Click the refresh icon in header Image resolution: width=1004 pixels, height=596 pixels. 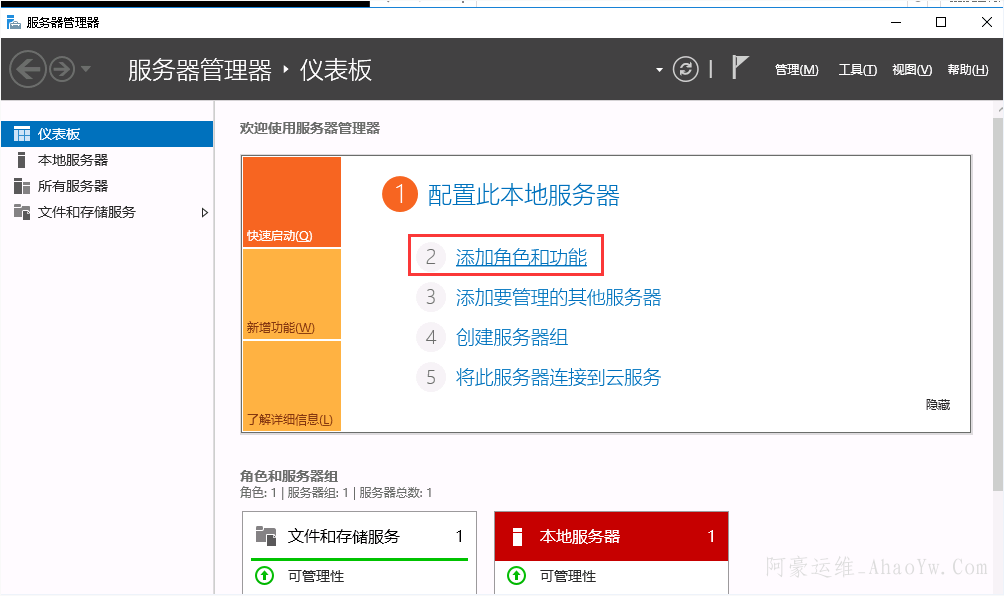[x=685, y=69]
